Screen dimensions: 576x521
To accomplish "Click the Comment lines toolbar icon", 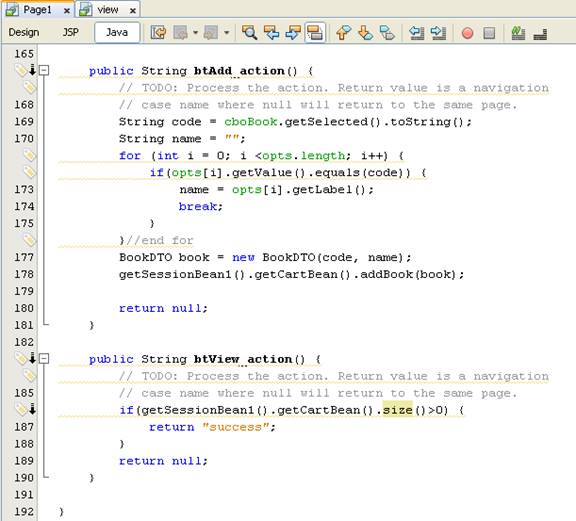I will [x=518, y=33].
